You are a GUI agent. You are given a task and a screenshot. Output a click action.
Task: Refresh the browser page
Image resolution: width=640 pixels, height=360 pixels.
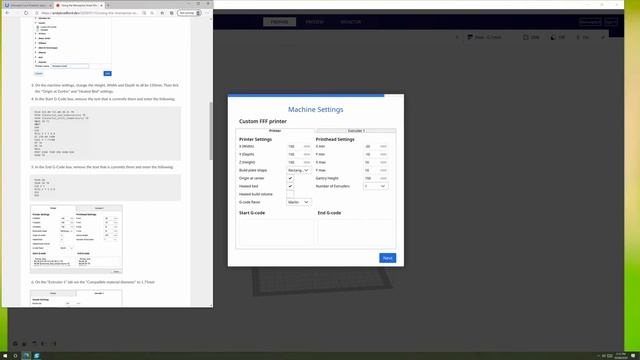[26, 13]
